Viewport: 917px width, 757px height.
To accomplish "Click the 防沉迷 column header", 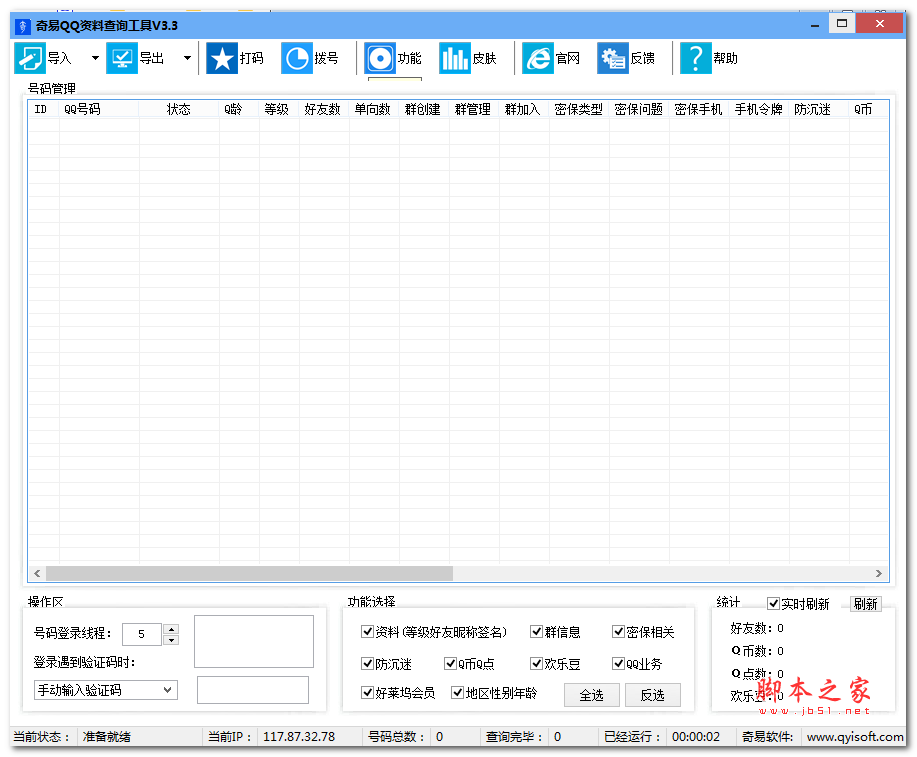I will (819, 109).
